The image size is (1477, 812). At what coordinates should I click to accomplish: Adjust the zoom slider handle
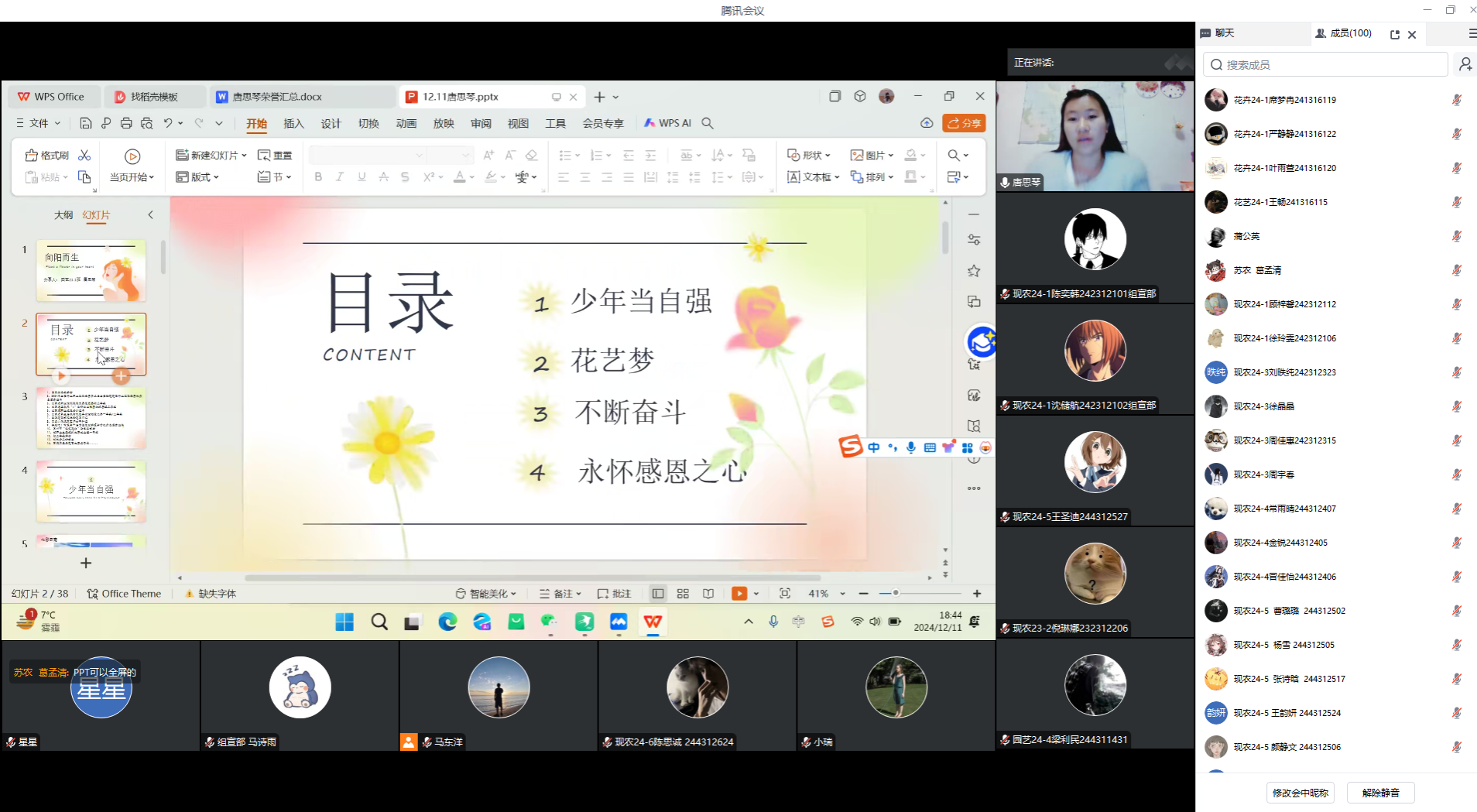click(896, 593)
